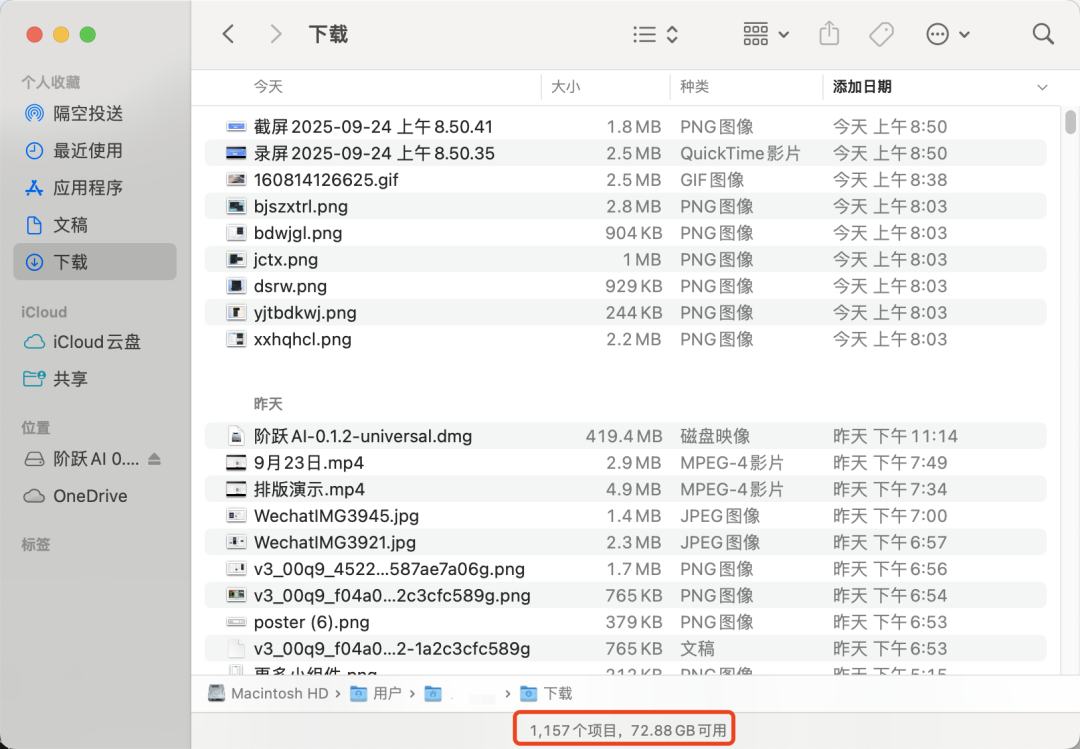Screen dimensions: 1080x749
Task: Select the file bjszxtrl.png
Action: click(625, 206)
